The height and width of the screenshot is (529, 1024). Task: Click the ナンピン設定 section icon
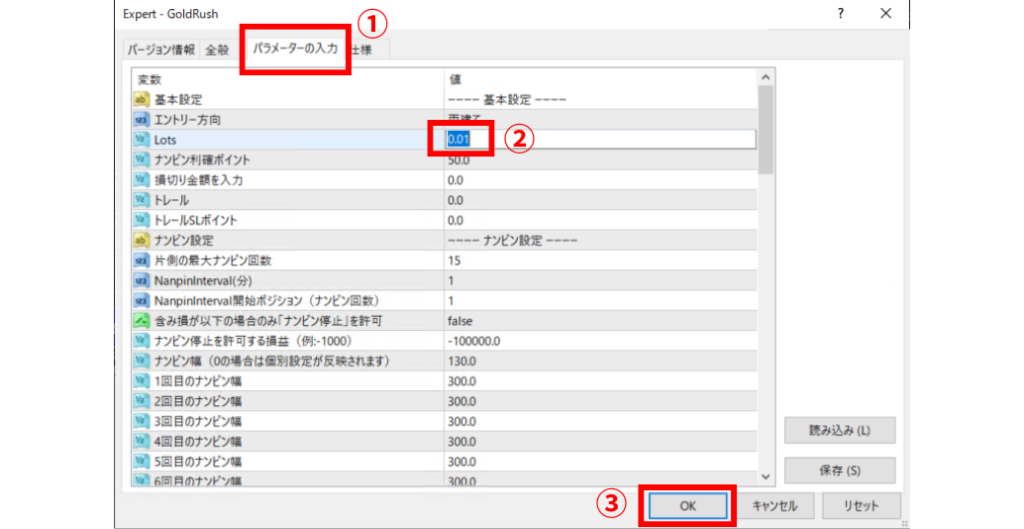pos(141,240)
